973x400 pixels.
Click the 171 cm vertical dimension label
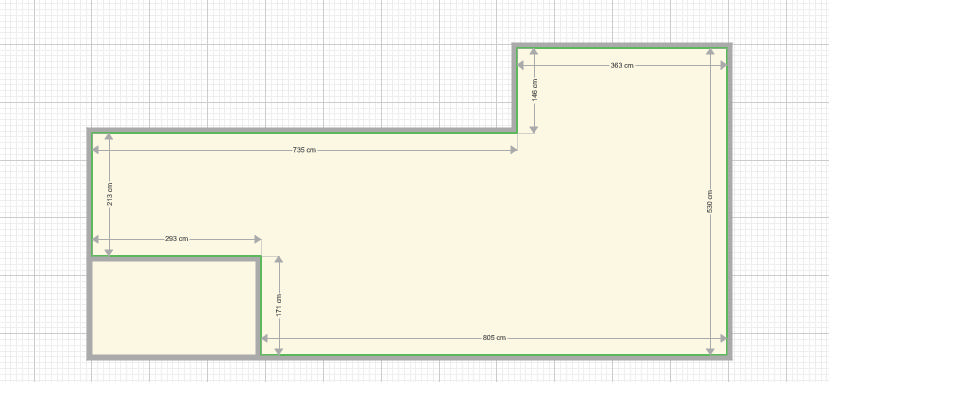279,304
